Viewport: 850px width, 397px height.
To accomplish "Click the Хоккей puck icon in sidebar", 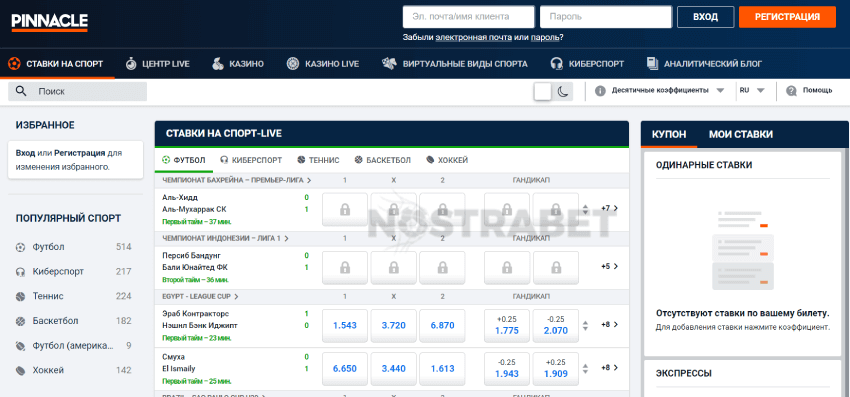I will tap(21, 370).
